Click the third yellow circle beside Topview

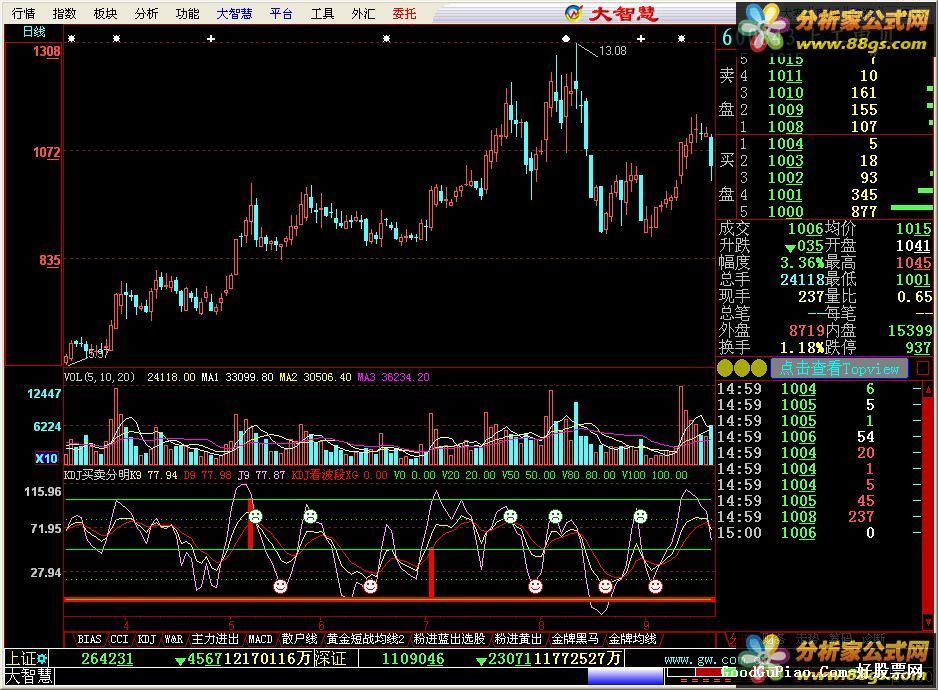(x=759, y=368)
